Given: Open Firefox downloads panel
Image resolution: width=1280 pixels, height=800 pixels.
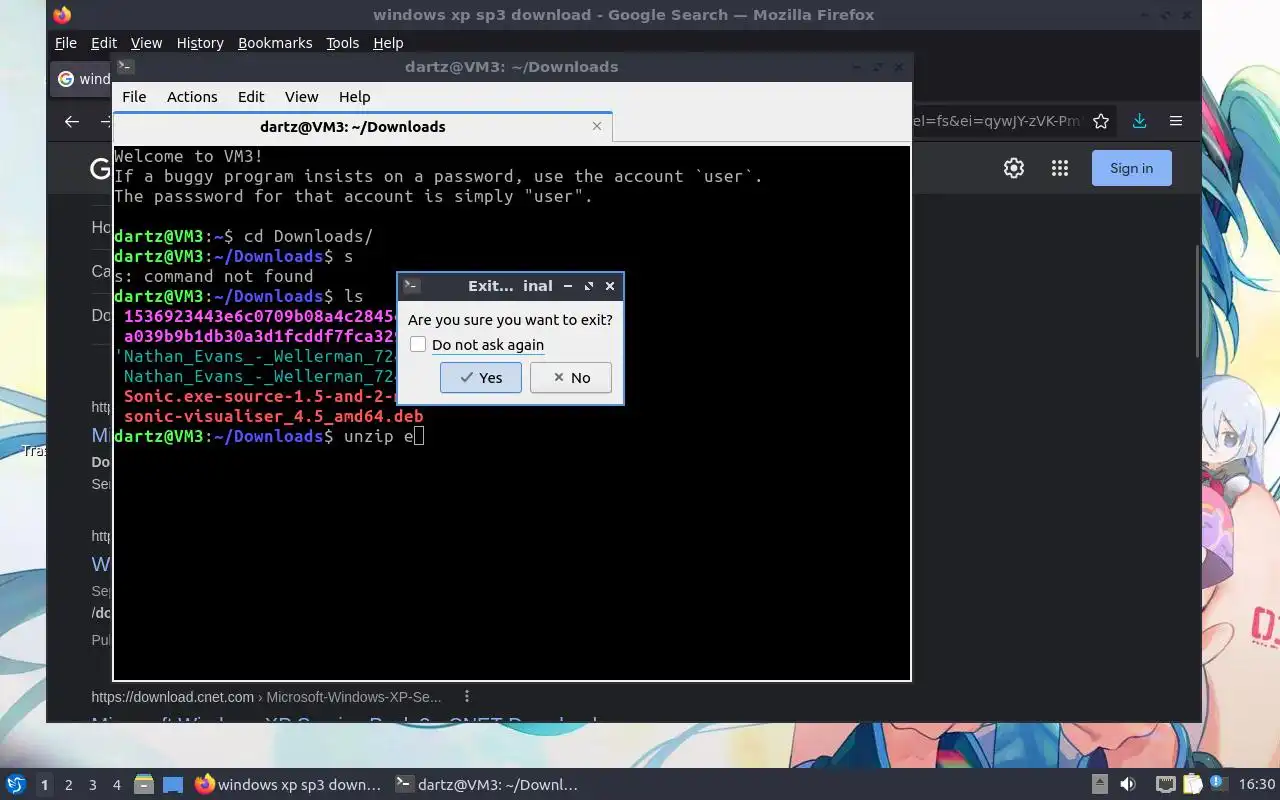Looking at the screenshot, I should pos(1139,121).
